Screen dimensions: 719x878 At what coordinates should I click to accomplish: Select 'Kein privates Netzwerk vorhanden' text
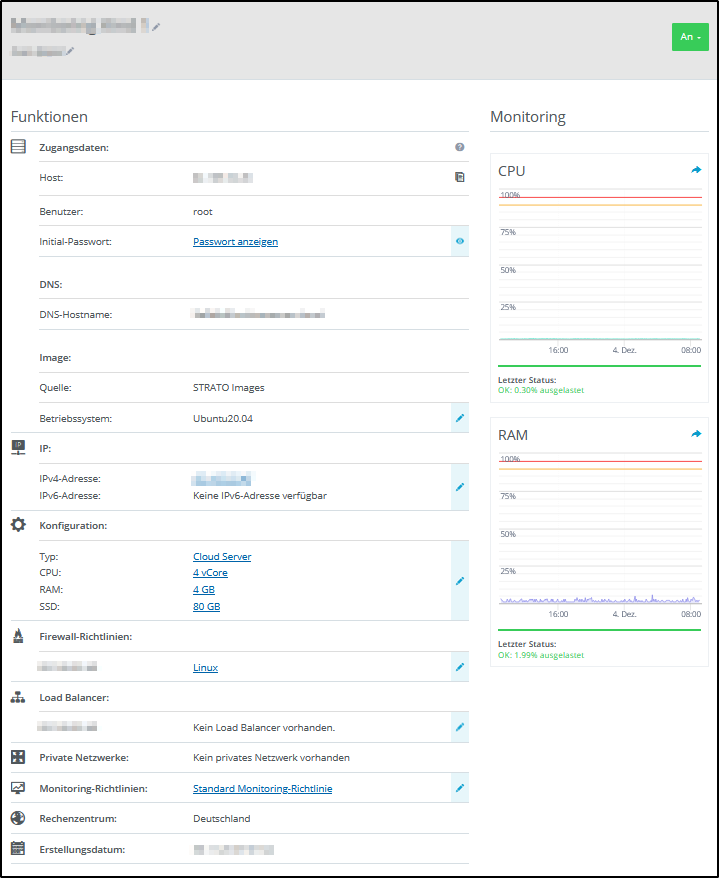pos(271,758)
